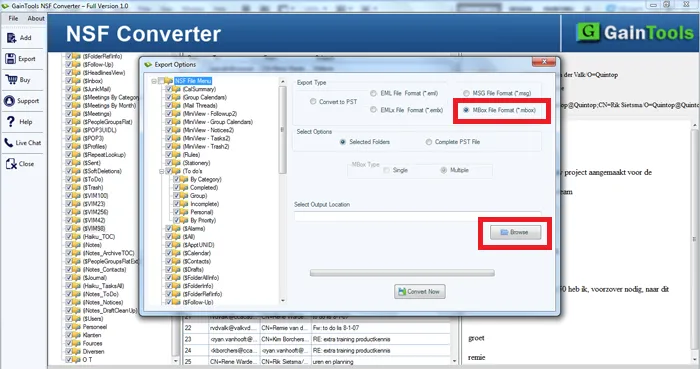
Task: Select EML File Format radio button
Action: pyautogui.click(x=373, y=93)
